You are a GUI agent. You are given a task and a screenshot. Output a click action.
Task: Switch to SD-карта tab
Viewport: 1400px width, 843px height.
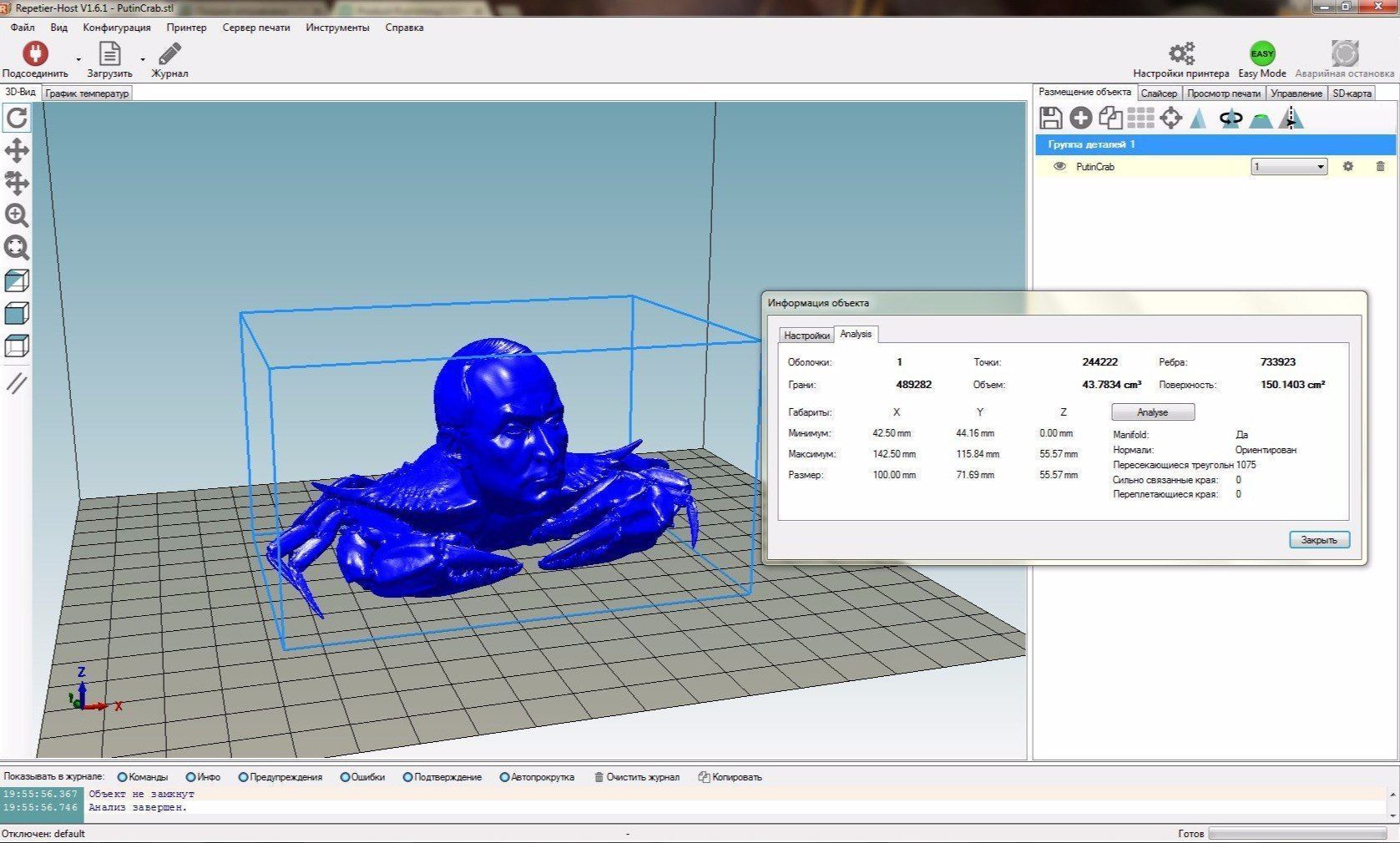1352,93
